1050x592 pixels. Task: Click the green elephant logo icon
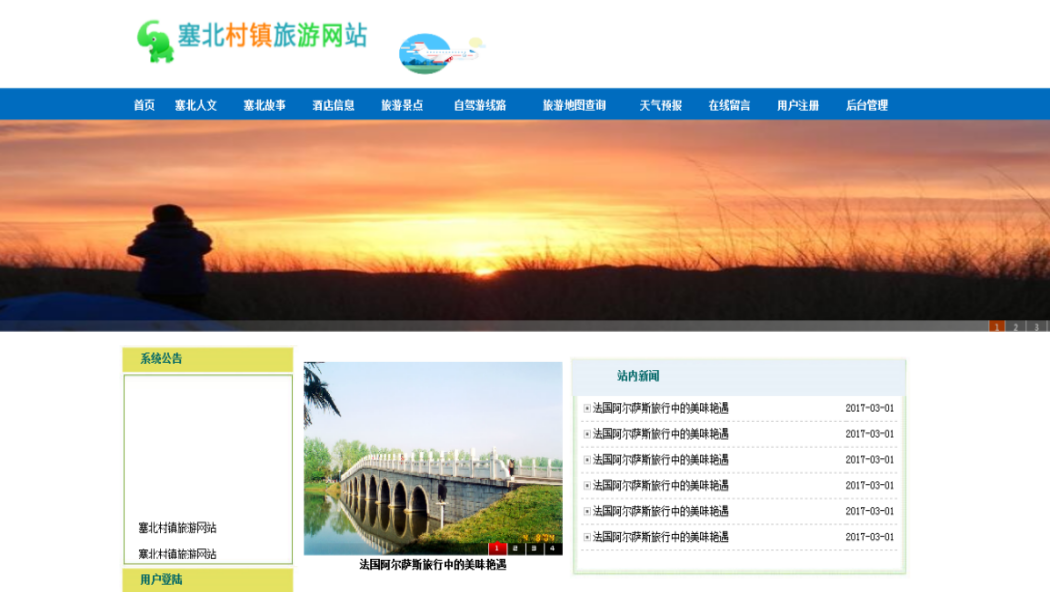click(x=155, y=42)
